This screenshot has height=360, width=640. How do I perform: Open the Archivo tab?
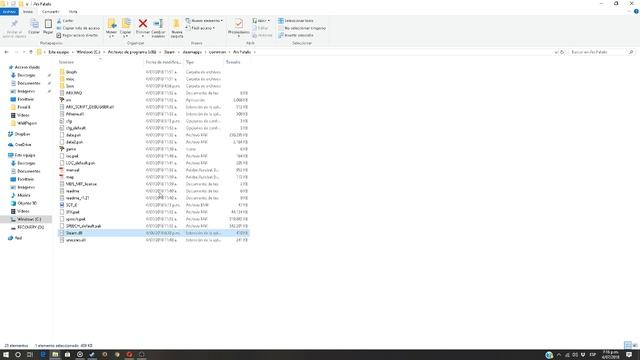tap(9, 12)
